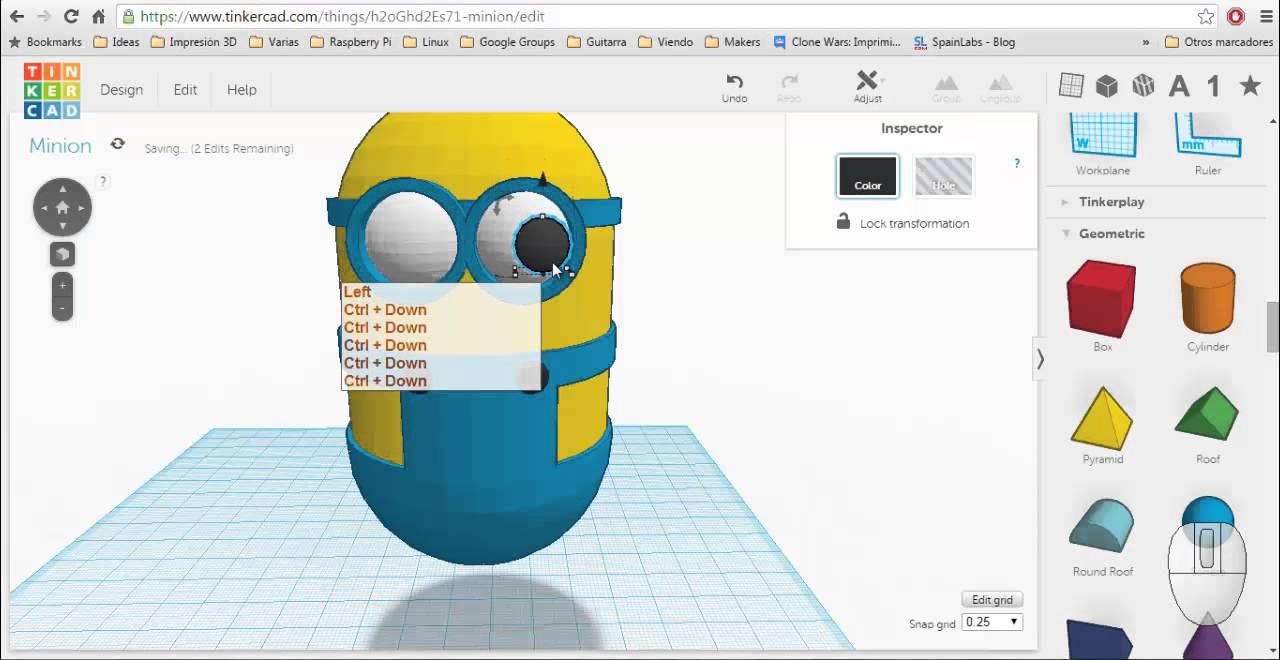Add the Round Roof shape
1280x660 pixels.
coord(1101,528)
